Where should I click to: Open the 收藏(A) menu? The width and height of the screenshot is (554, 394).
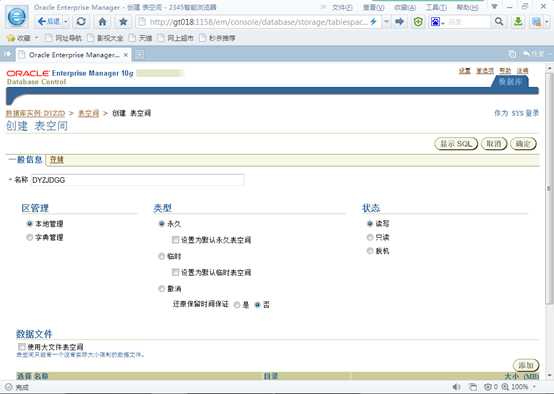point(405,7)
